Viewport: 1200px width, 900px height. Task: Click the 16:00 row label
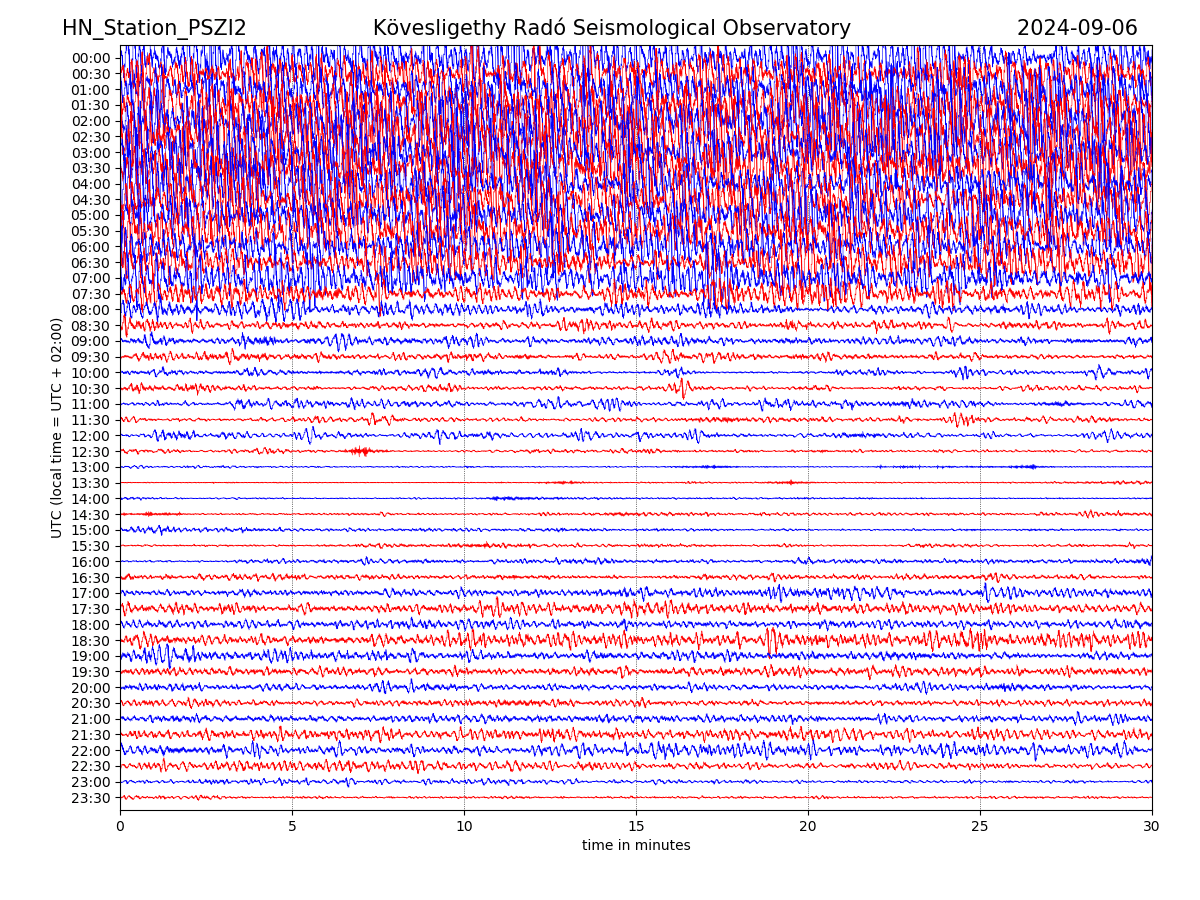tap(90, 562)
